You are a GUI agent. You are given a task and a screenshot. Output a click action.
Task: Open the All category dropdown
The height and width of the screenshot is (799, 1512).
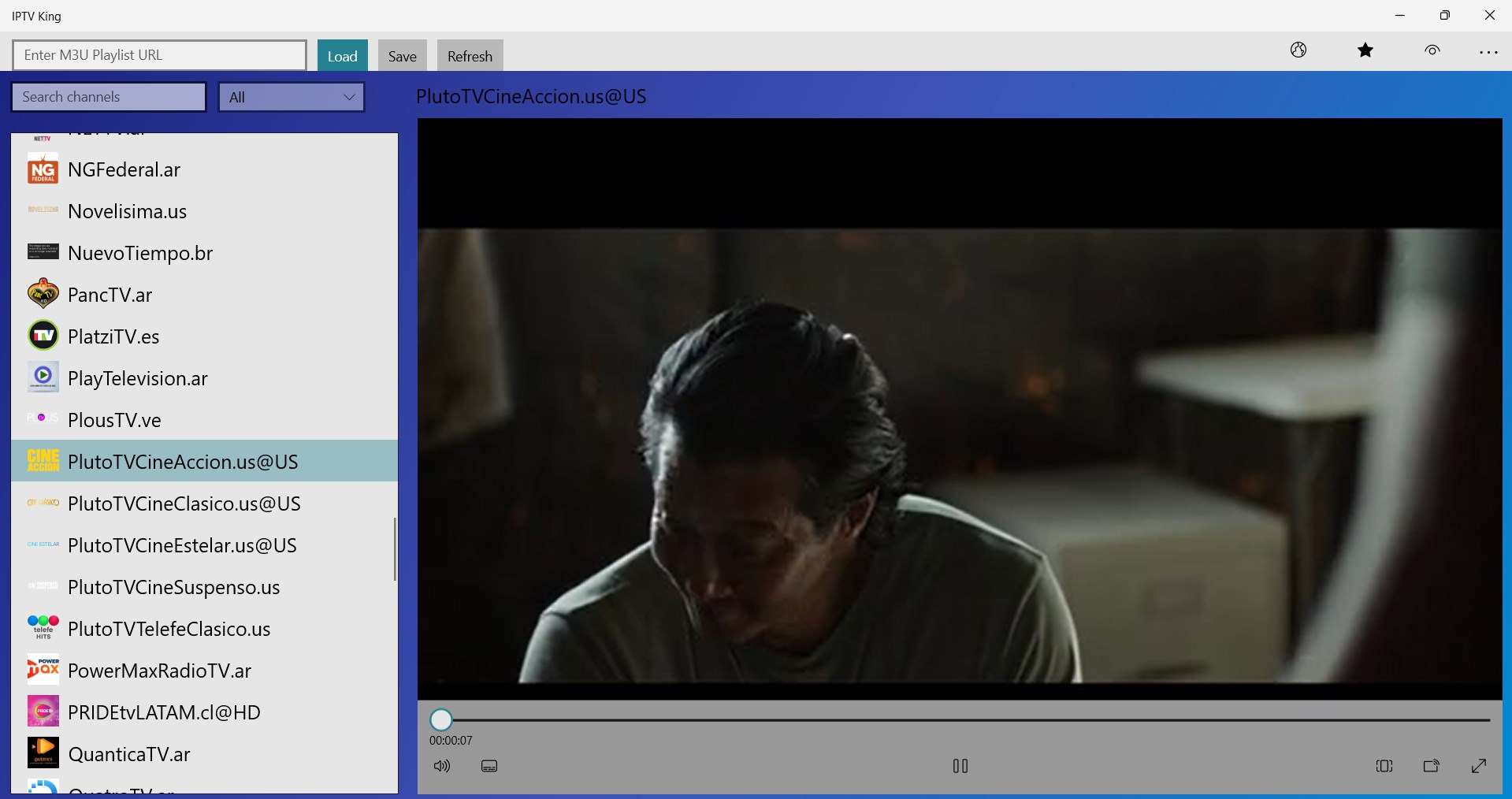coord(290,96)
